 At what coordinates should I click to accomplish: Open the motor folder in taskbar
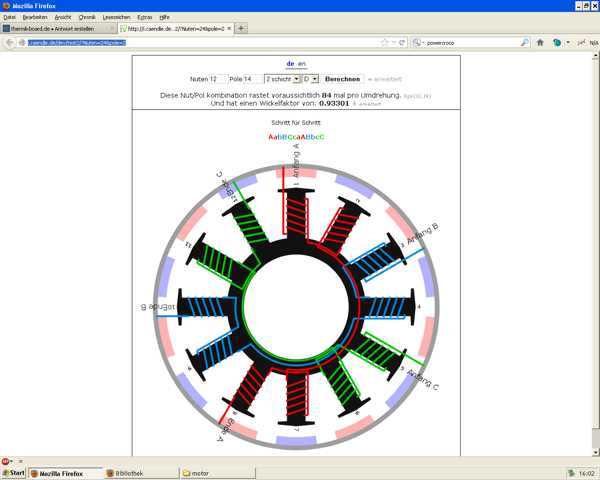point(200,473)
